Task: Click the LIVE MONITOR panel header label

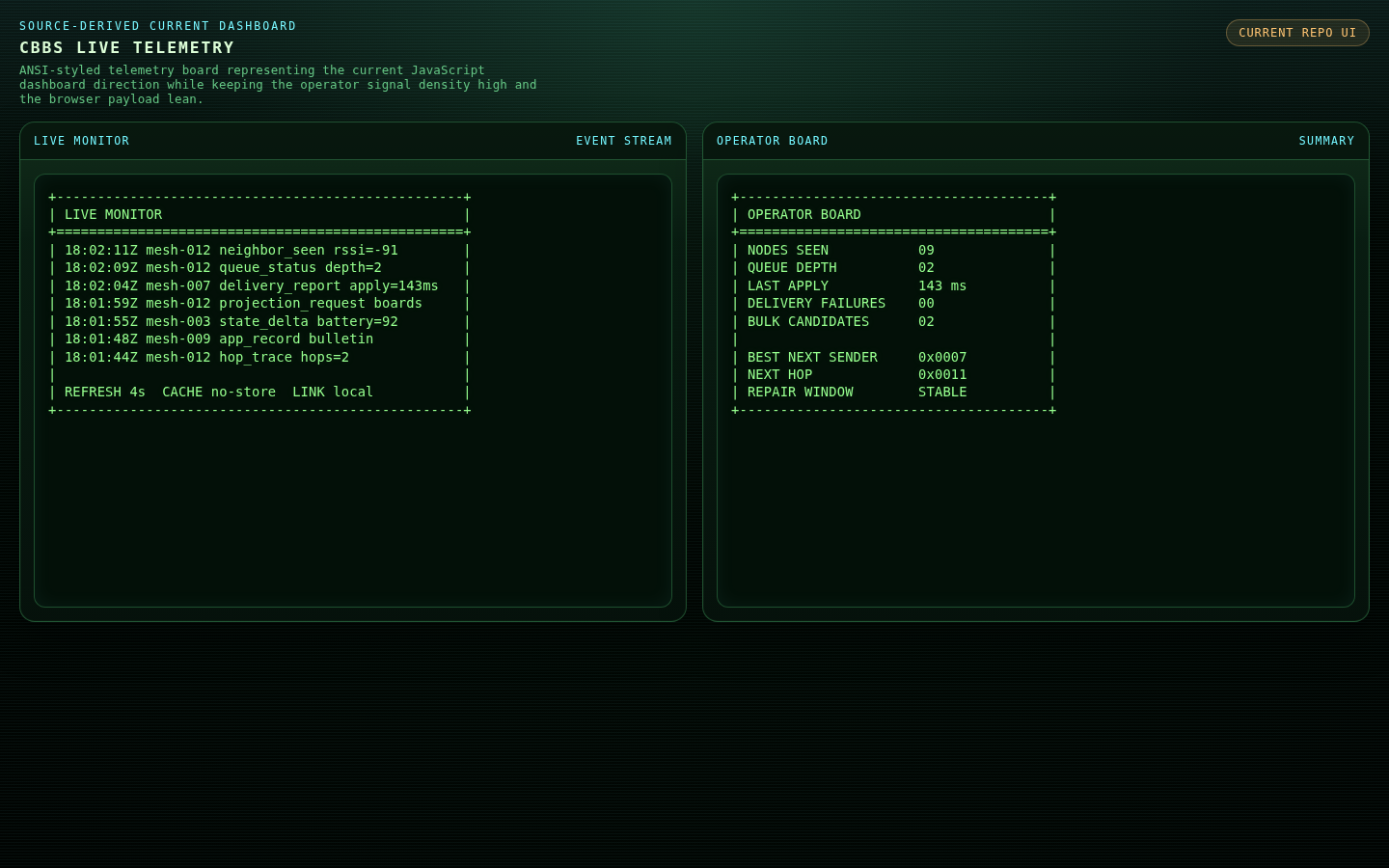Action: (81, 141)
